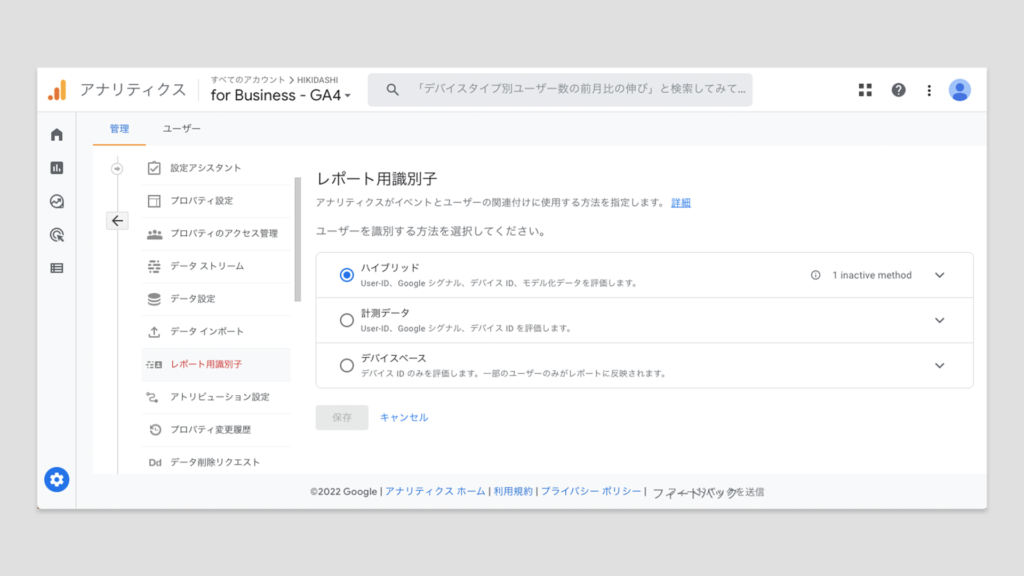Open Reports bar chart icon in sidebar
This screenshot has width=1024, height=576.
(x=57, y=168)
